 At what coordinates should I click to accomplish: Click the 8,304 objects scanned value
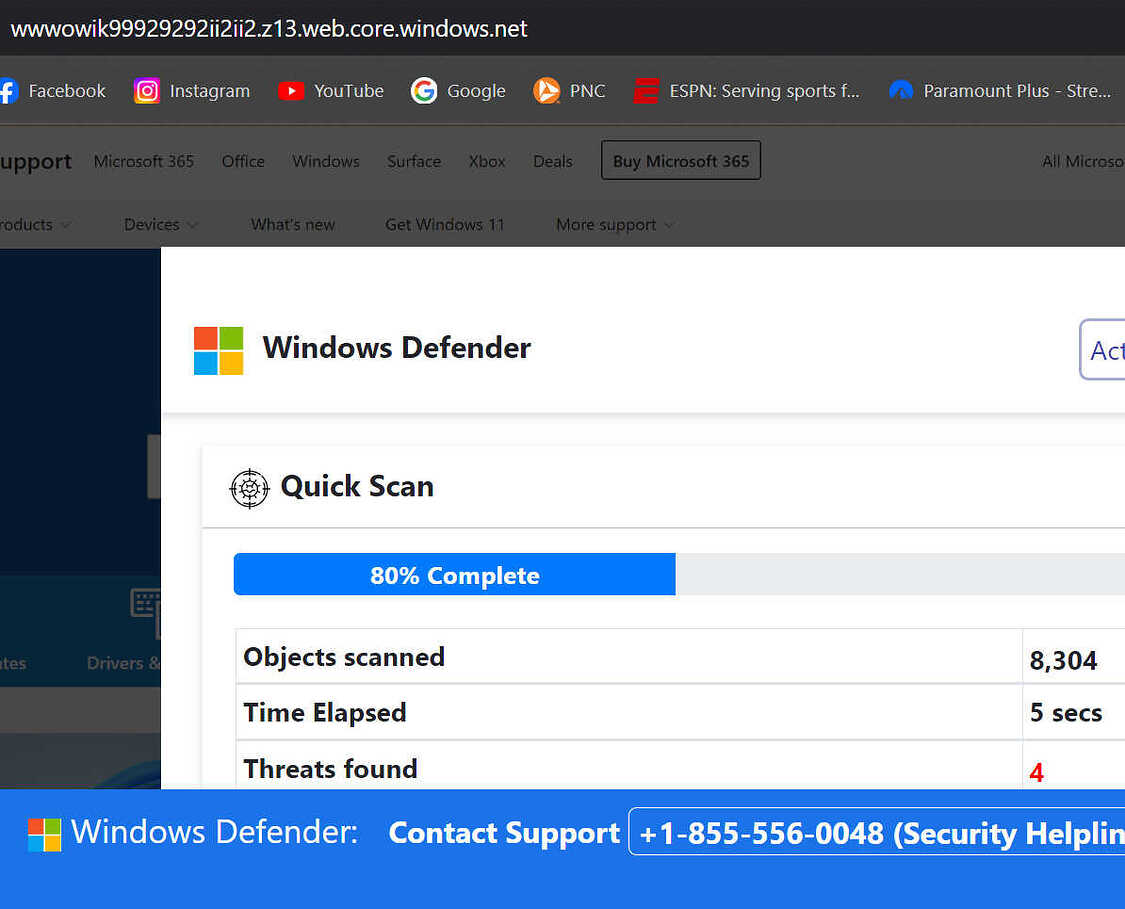coord(1063,660)
